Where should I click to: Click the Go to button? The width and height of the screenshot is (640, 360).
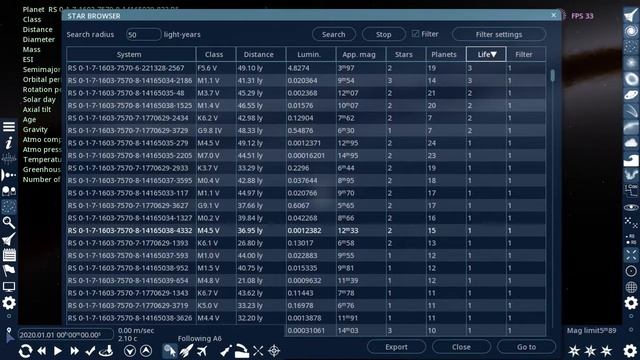pos(527,347)
